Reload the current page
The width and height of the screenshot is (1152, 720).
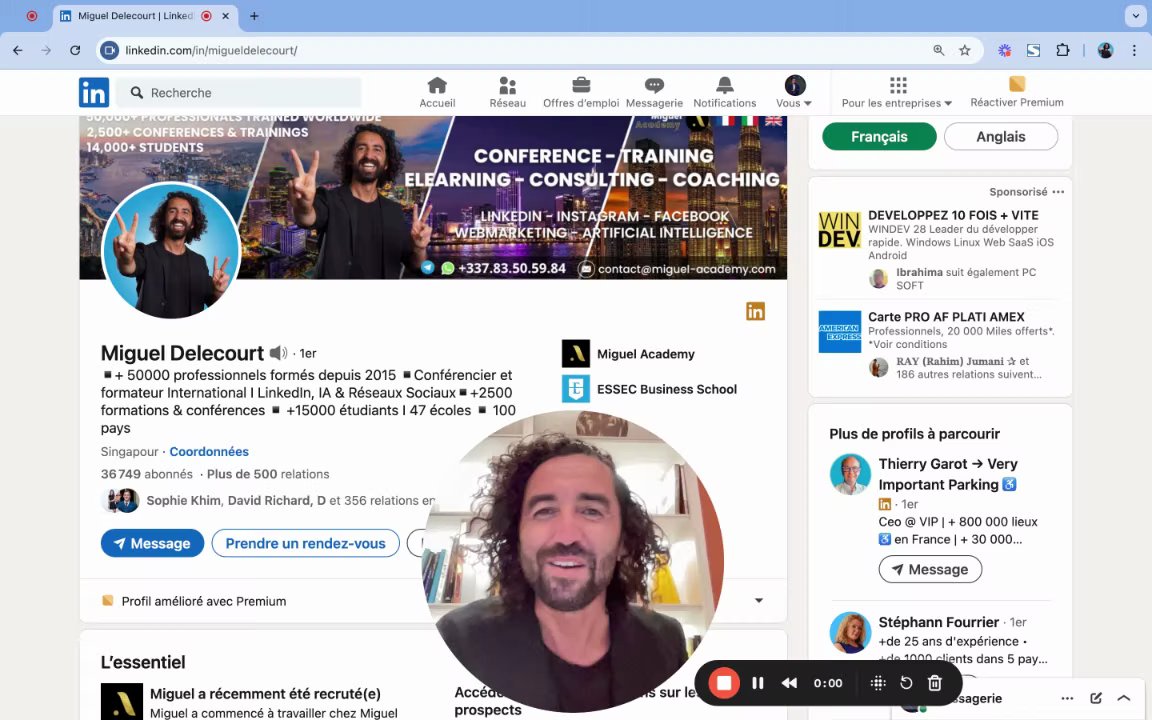75,51
